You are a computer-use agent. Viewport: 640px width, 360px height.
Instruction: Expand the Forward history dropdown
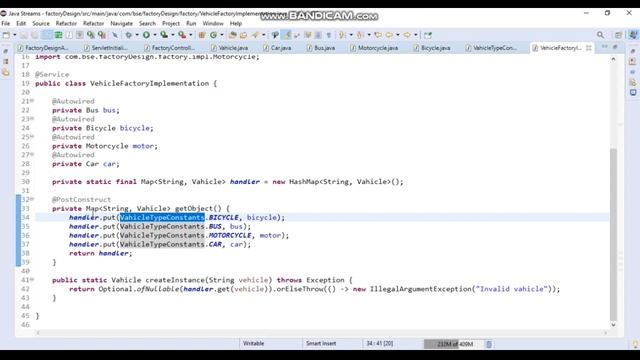tap(416, 35)
